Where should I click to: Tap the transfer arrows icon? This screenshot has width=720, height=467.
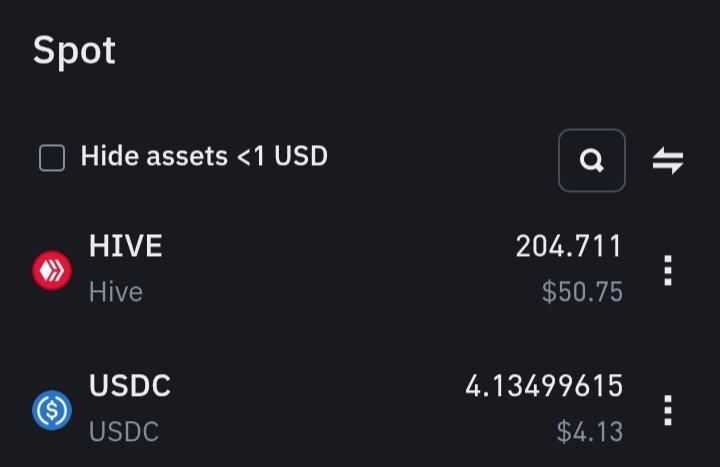(x=668, y=160)
